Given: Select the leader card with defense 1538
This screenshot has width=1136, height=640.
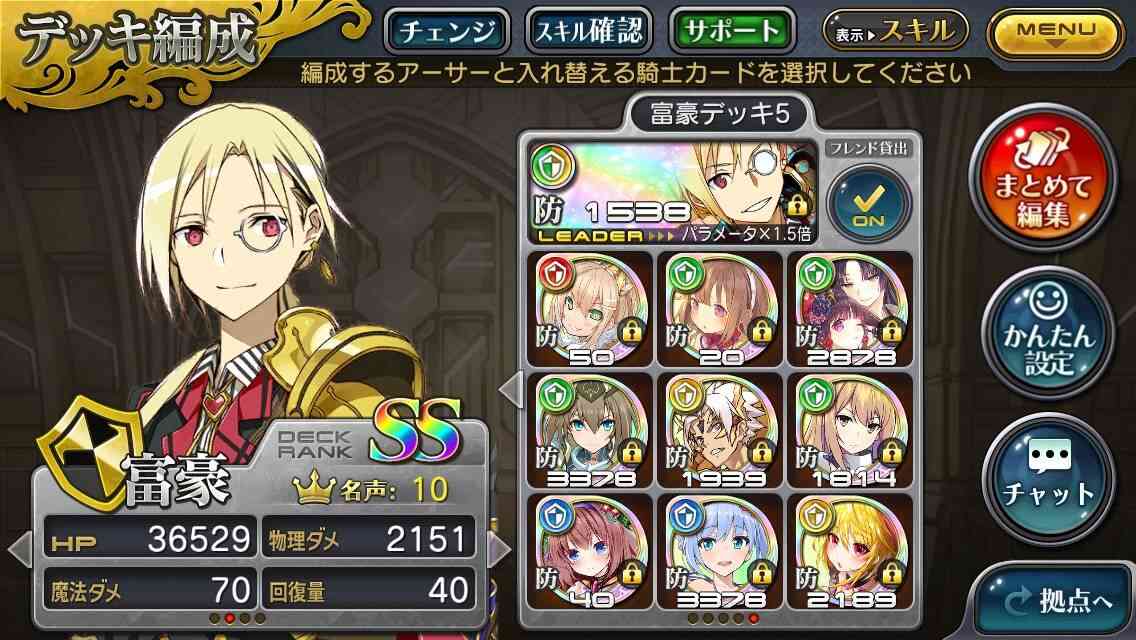Looking at the screenshot, I should [673, 192].
